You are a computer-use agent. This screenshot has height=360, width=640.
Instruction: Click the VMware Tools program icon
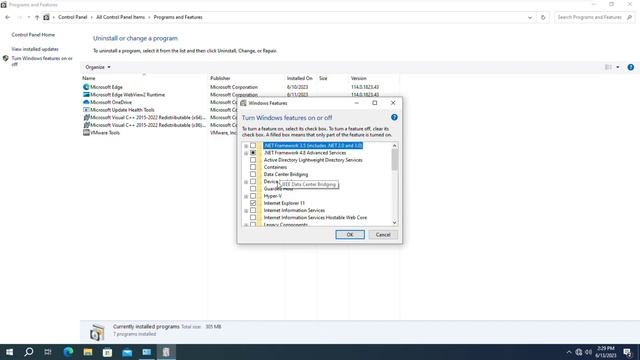point(86,133)
